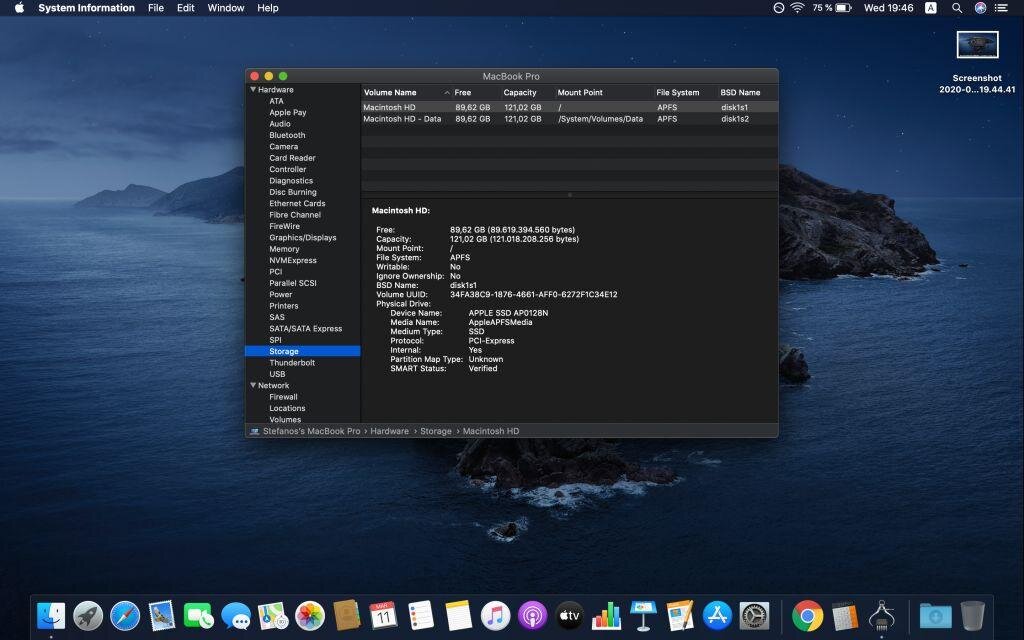This screenshot has height=640, width=1024.
Task: Select Bluetooth in the sidebar
Action: [287, 135]
